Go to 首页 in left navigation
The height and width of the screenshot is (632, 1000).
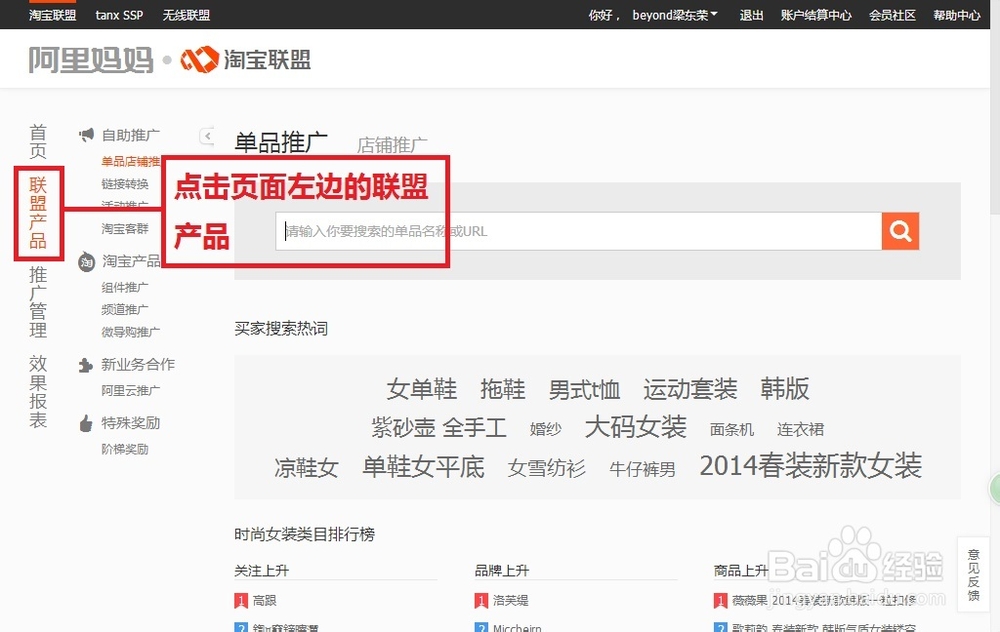(38, 142)
